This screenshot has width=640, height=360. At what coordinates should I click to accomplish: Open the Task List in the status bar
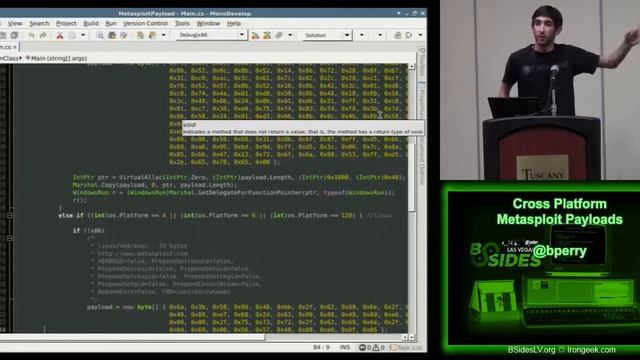pyautogui.click(x=406, y=348)
